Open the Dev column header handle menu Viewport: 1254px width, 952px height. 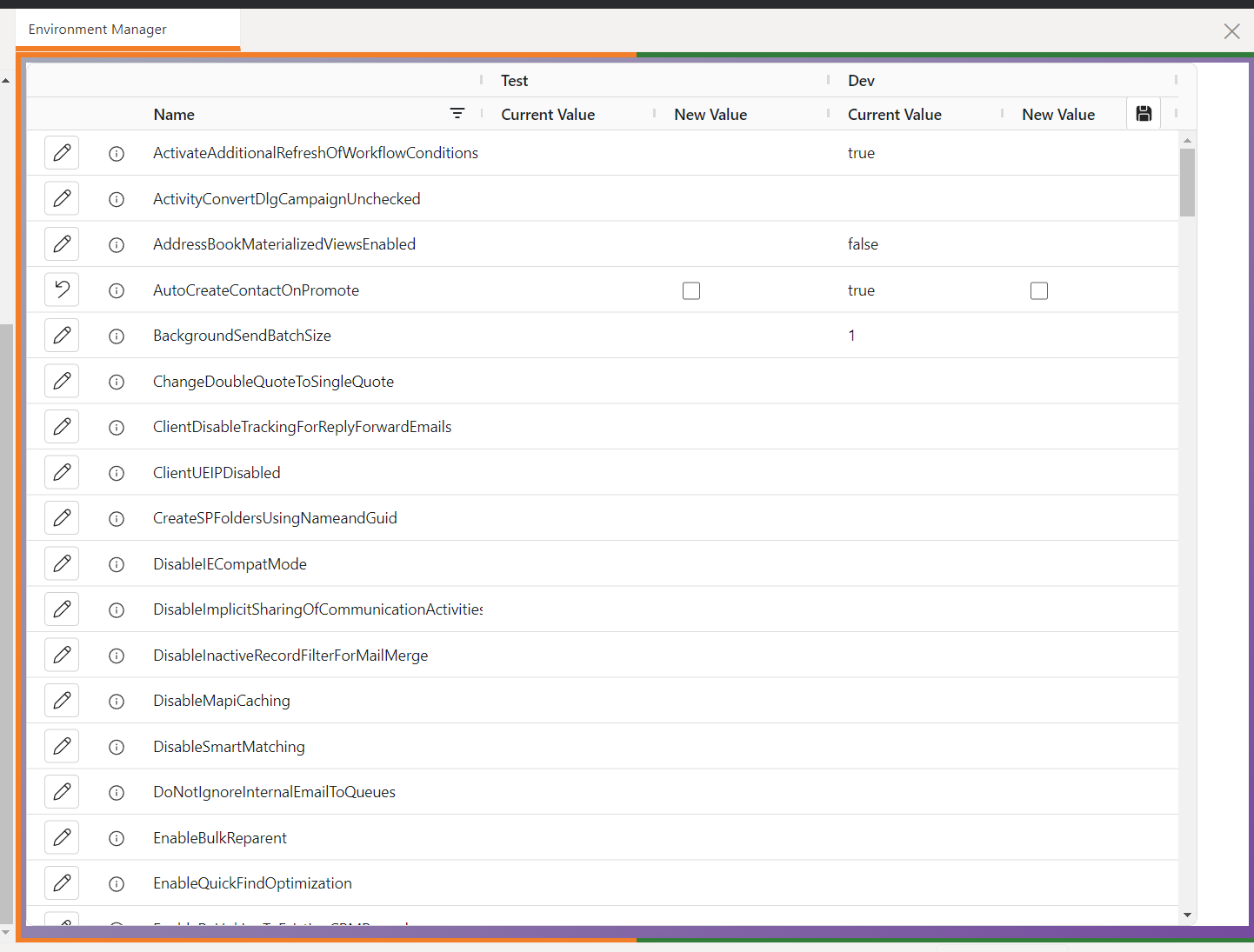(827, 80)
